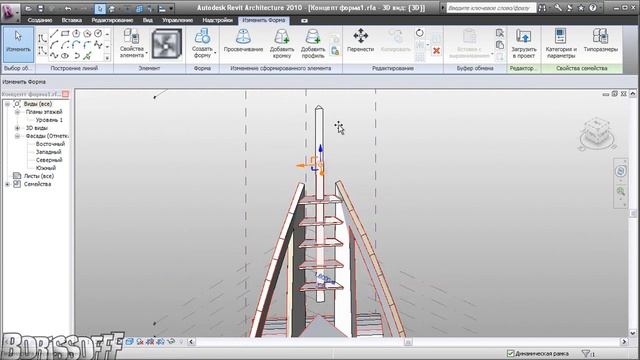Toggle Просвечивание X-ray mode
Screen dimensions: 640x360
tap(243, 41)
